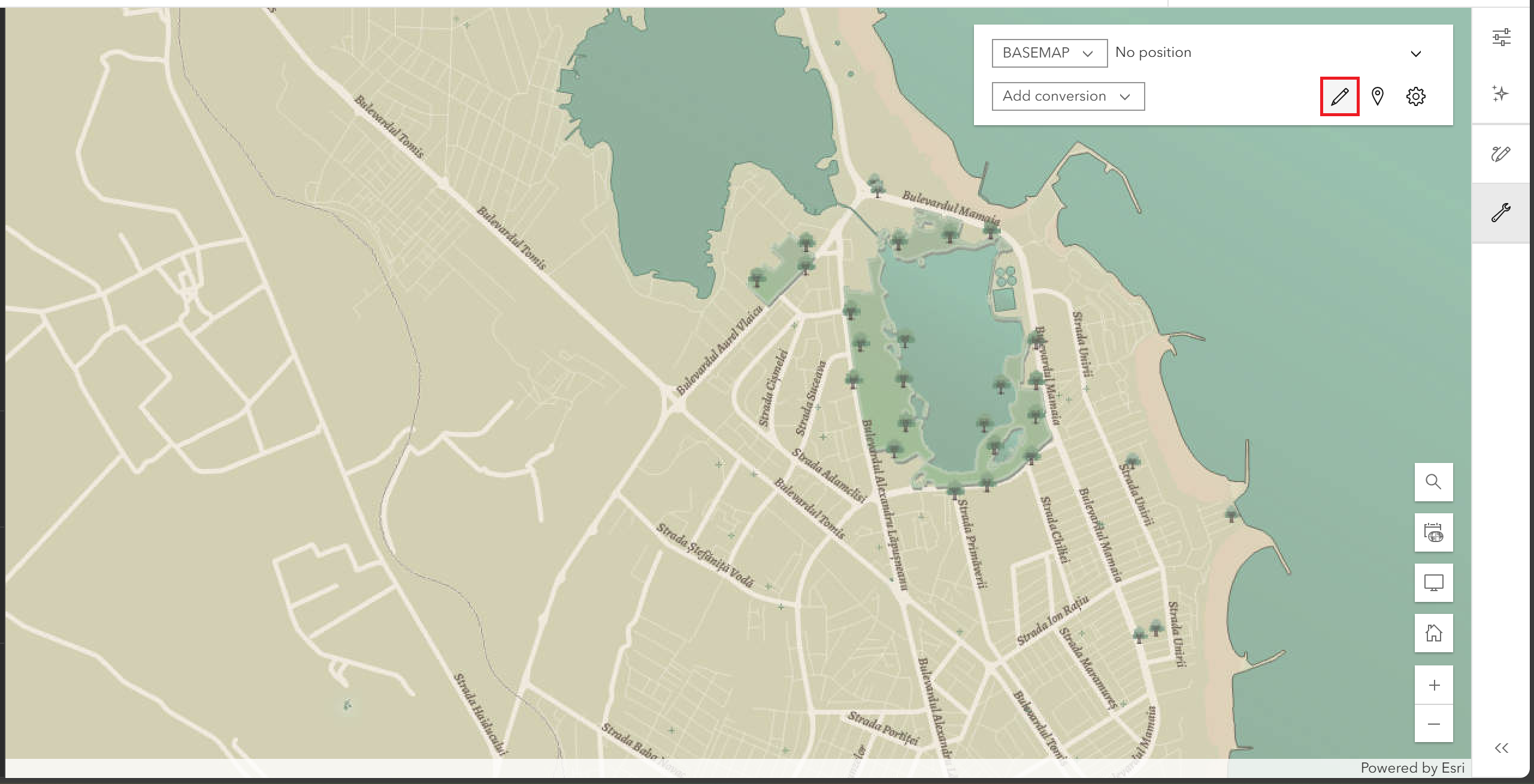Image resolution: width=1534 pixels, height=784 pixels.
Task: Open the sketch pencil panel in sidebar
Action: 1501,154
